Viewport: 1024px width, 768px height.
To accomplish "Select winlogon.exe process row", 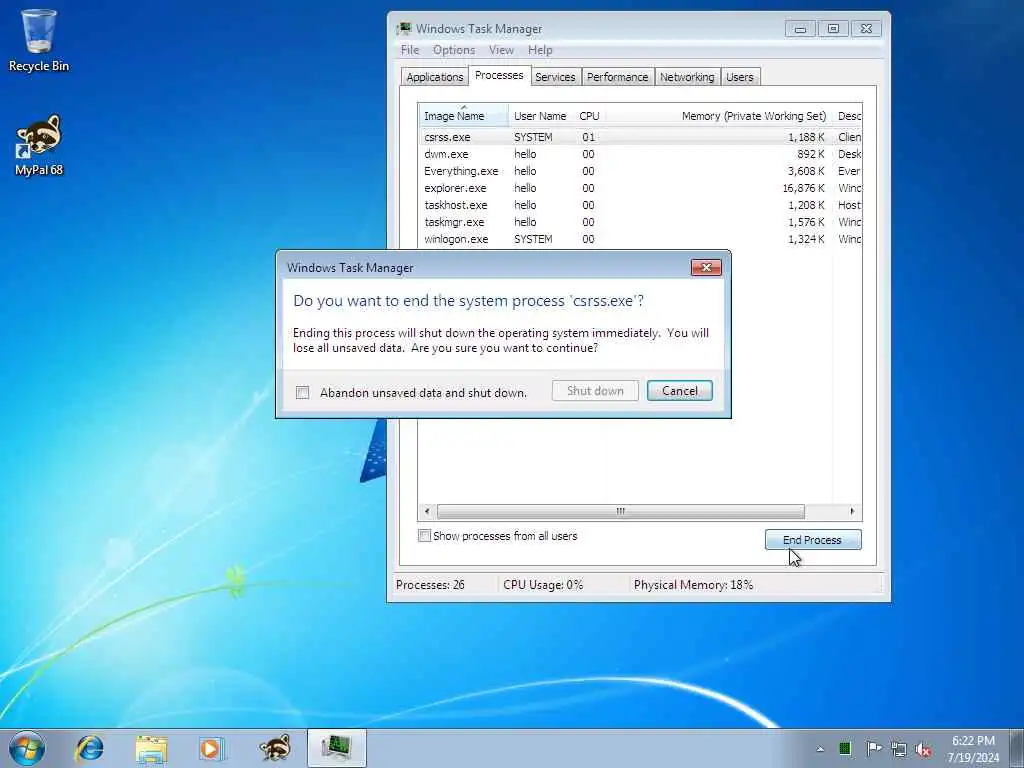I will pos(640,239).
